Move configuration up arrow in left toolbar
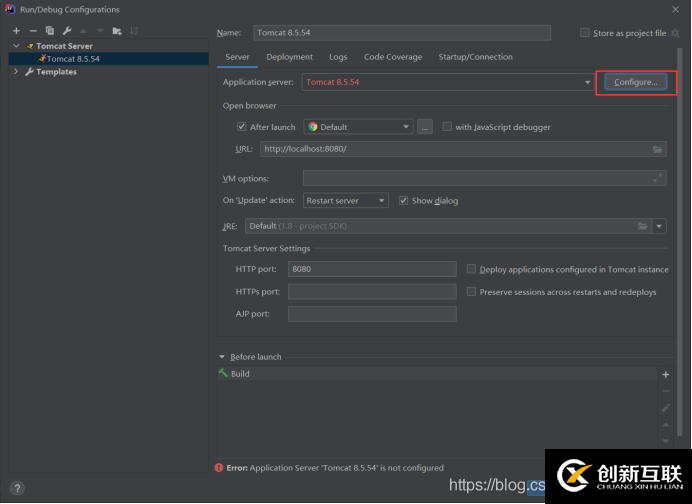The image size is (692, 504). coord(83,31)
